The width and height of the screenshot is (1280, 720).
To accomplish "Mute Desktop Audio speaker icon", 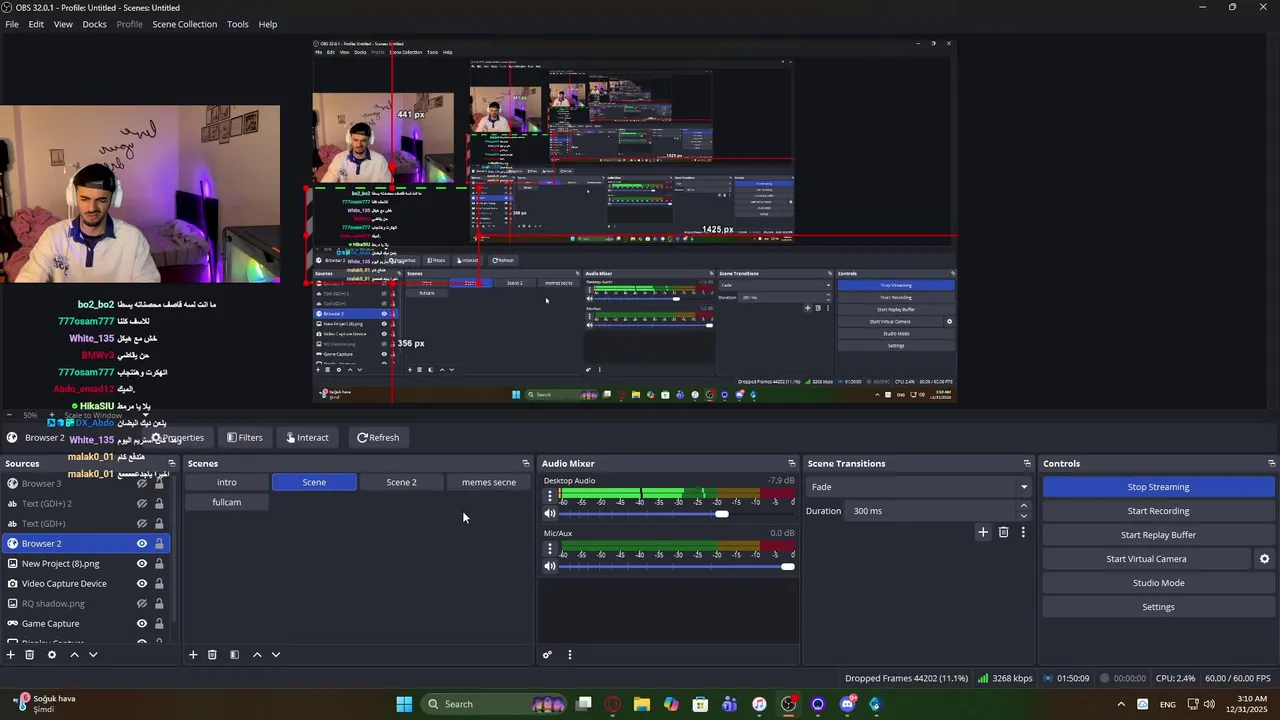I will pyautogui.click(x=550, y=514).
